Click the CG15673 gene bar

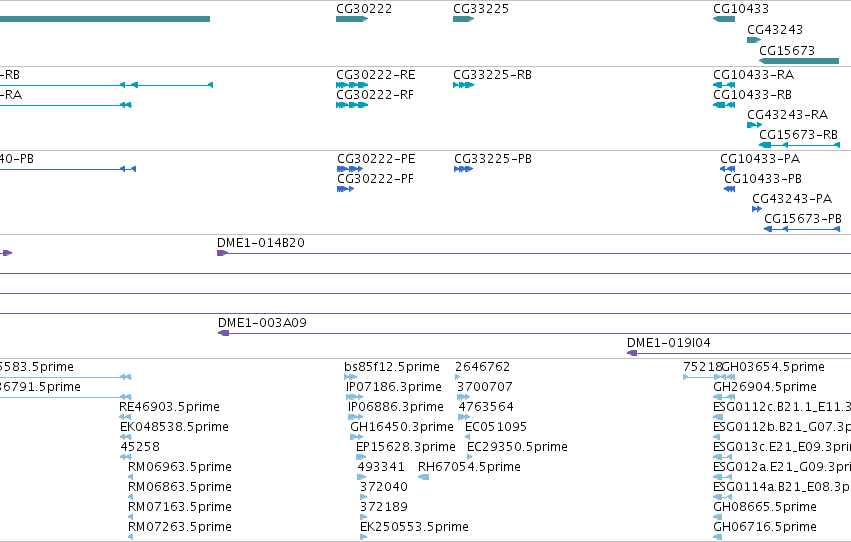coord(799,61)
